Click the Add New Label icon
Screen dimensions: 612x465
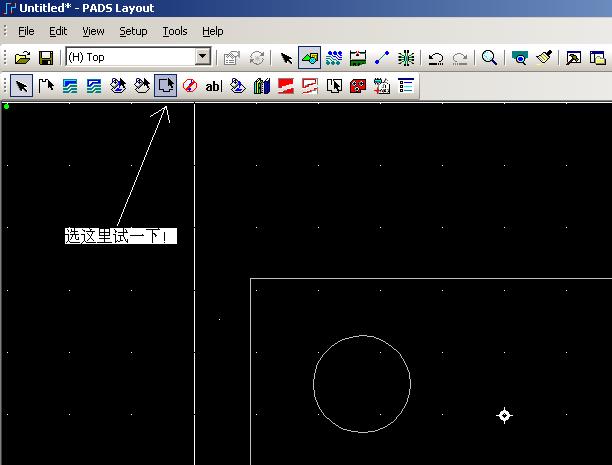(x=382, y=86)
